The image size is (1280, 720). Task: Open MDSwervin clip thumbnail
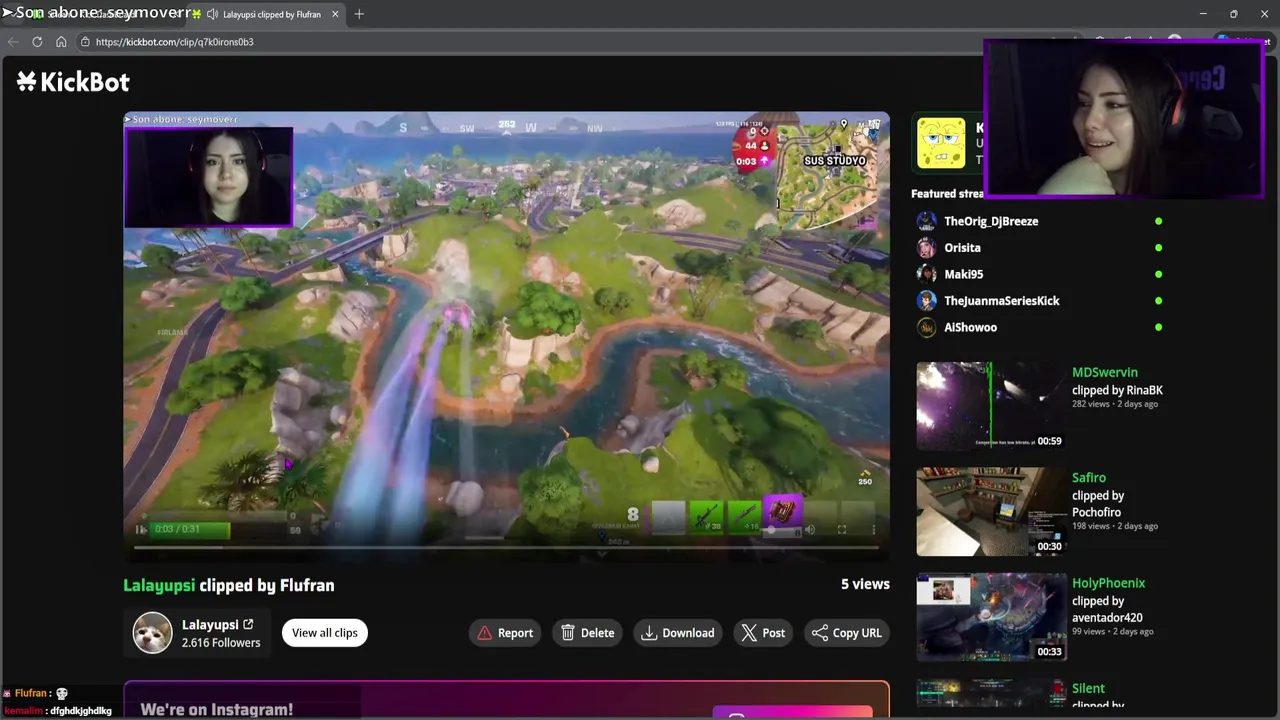(x=991, y=406)
